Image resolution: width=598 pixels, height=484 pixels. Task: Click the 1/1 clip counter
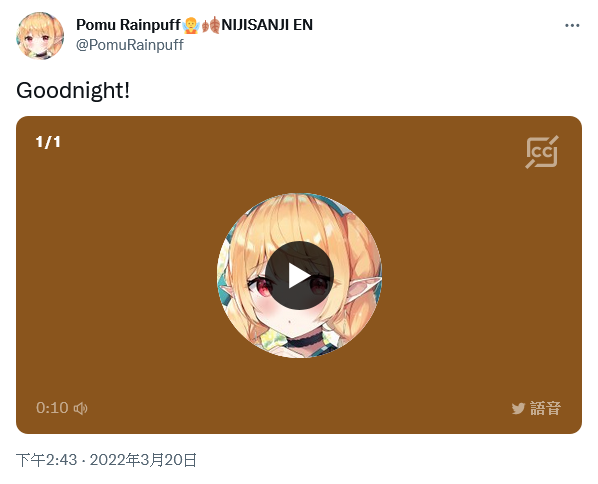(x=48, y=142)
